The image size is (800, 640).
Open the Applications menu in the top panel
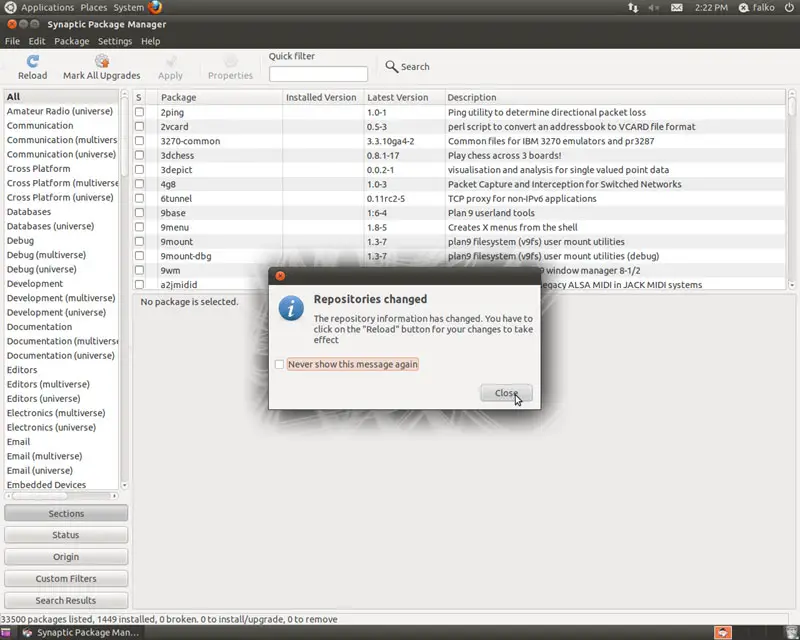point(47,8)
